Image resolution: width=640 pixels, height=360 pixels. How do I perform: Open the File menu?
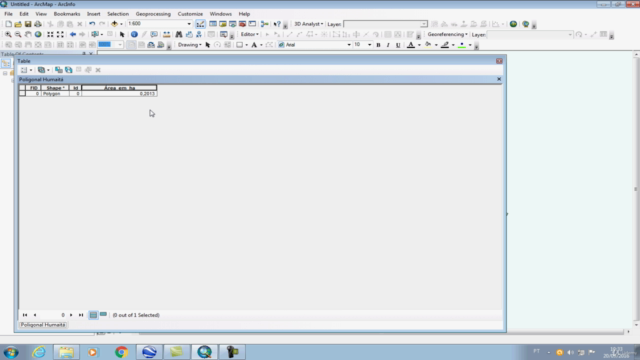[8, 14]
